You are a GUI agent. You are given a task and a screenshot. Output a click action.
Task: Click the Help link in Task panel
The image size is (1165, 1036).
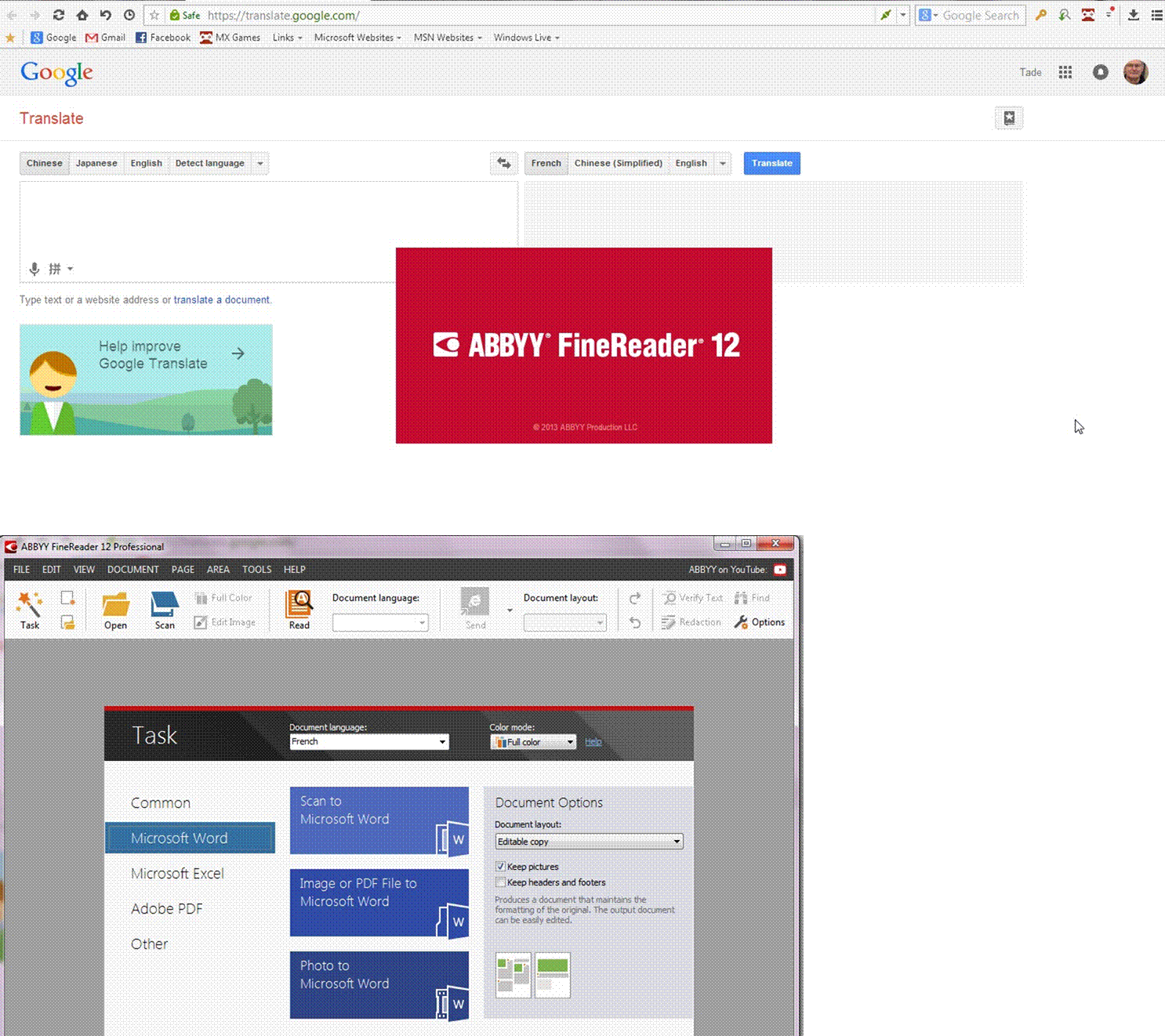click(593, 742)
